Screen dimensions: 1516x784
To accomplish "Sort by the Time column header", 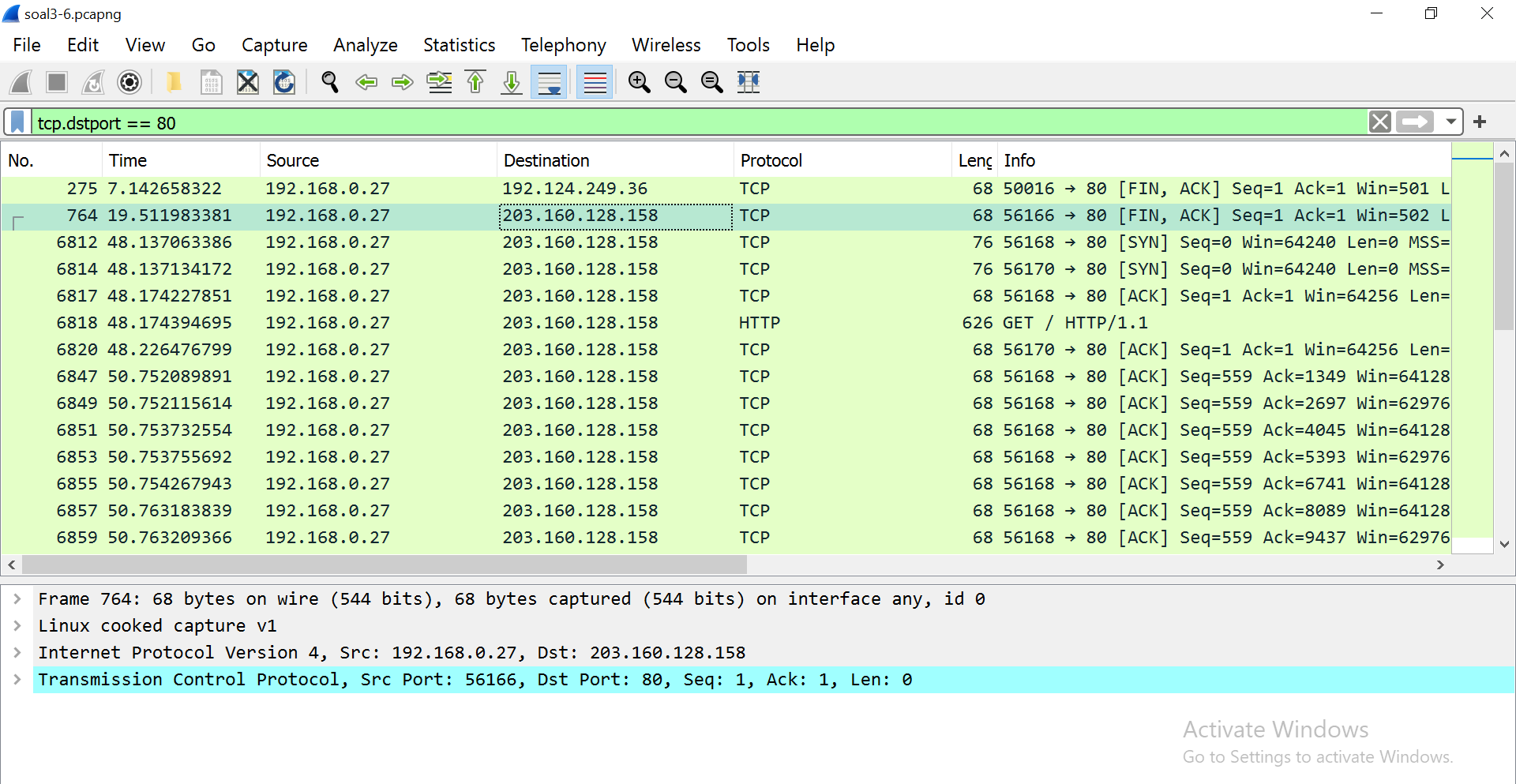I will [181, 160].
